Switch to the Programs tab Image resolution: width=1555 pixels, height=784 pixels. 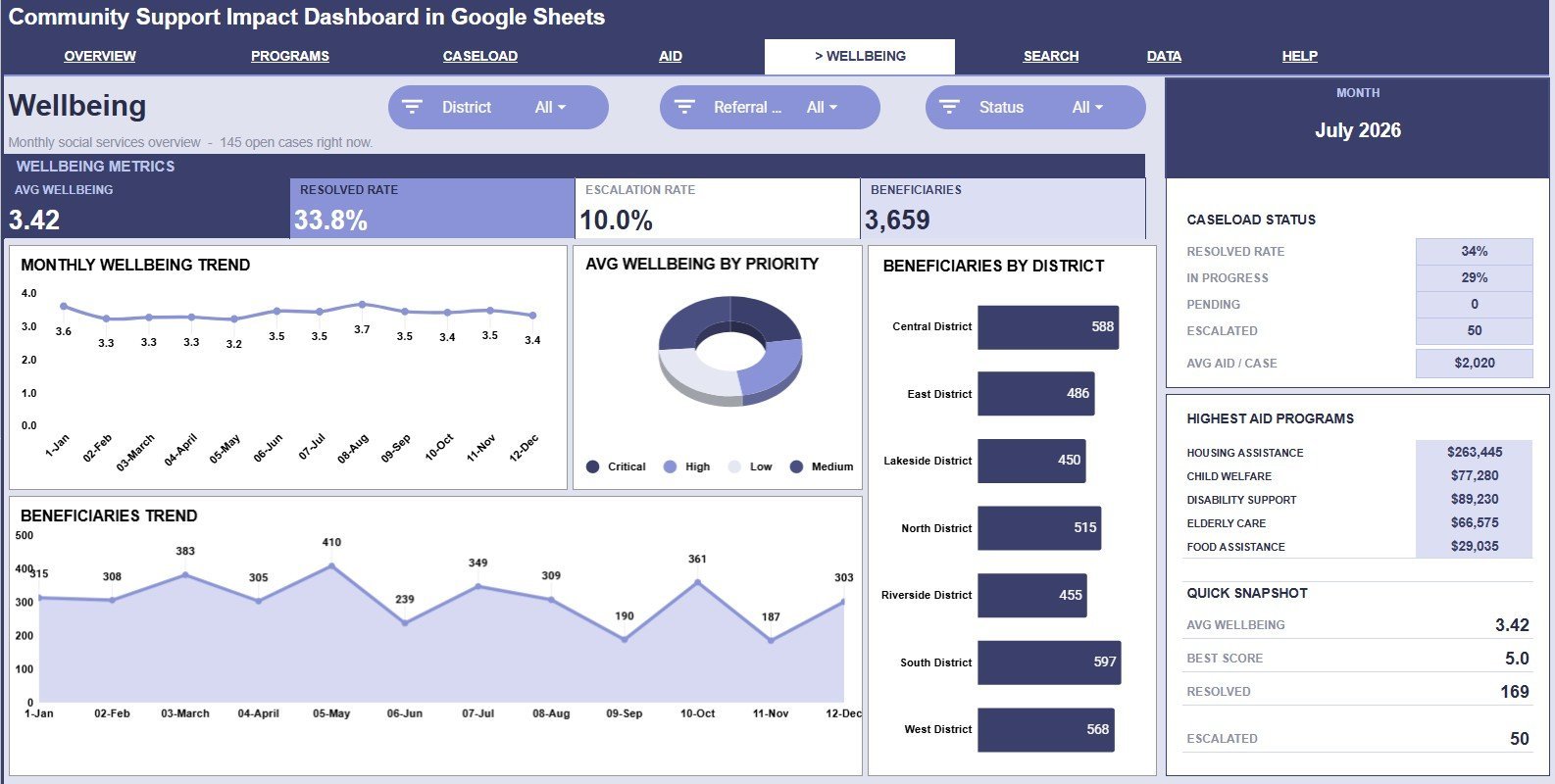pyautogui.click(x=290, y=56)
